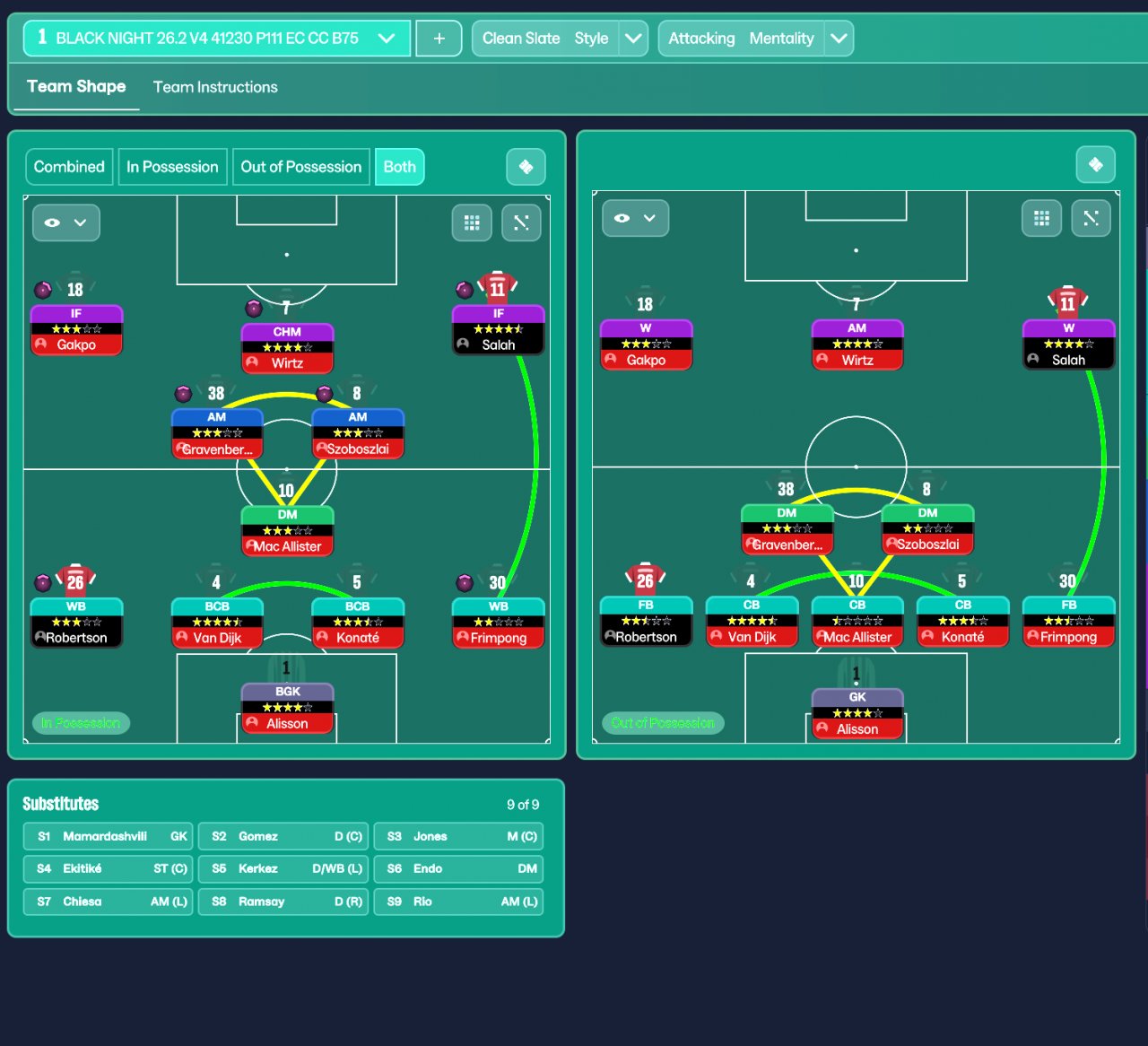1148x1046 pixels.
Task: Switch pitch view to Out of Possession
Action: click(301, 167)
